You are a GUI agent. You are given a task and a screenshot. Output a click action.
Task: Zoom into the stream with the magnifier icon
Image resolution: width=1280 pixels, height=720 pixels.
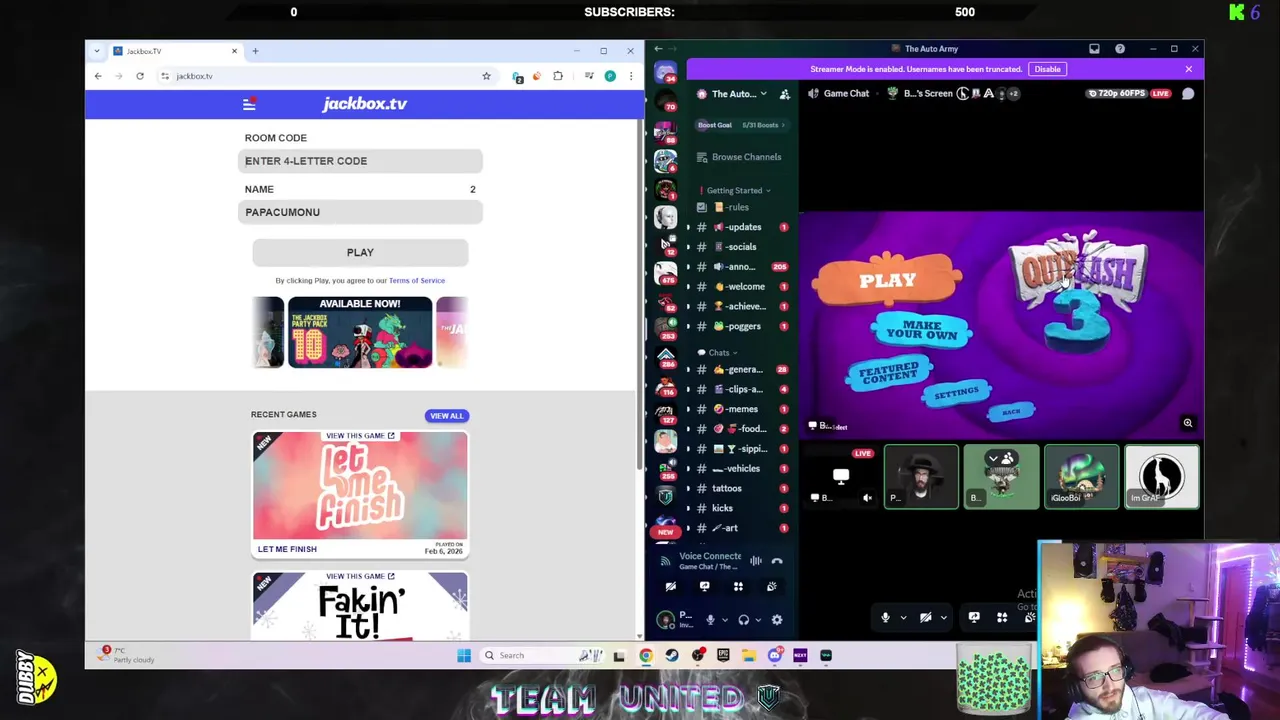[1188, 423]
